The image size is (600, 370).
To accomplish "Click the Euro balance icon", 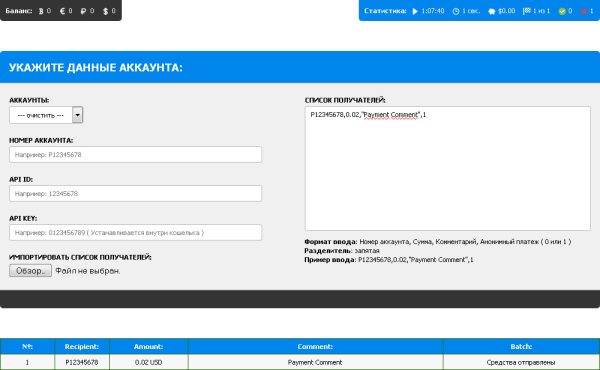I will coord(62,11).
